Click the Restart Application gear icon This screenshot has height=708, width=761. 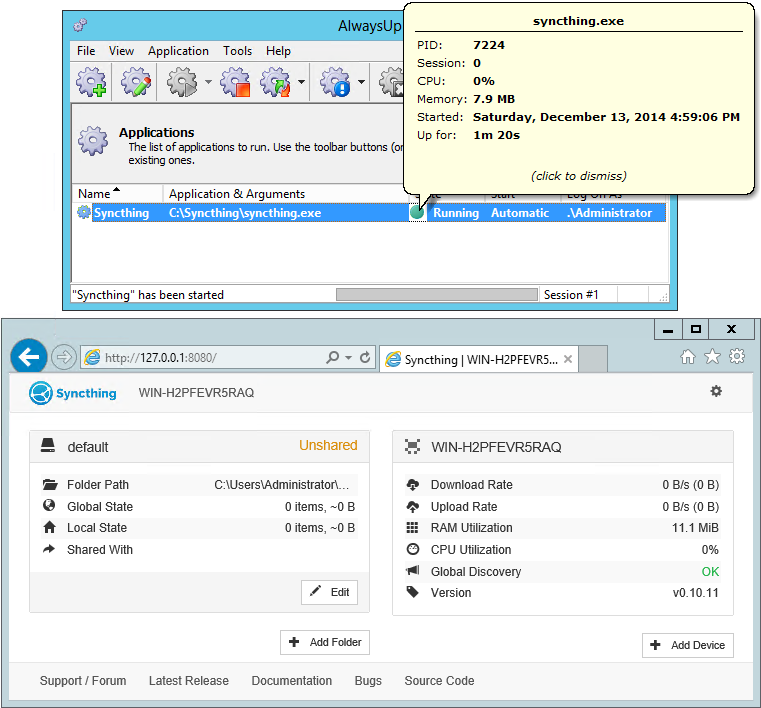[x=275, y=82]
